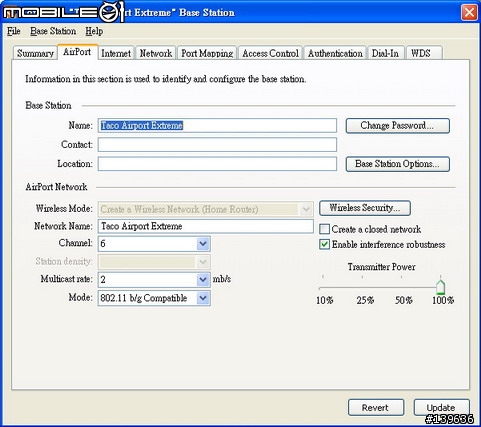Enable Create a closed network checkbox
The height and width of the screenshot is (427, 481).
[x=324, y=229]
